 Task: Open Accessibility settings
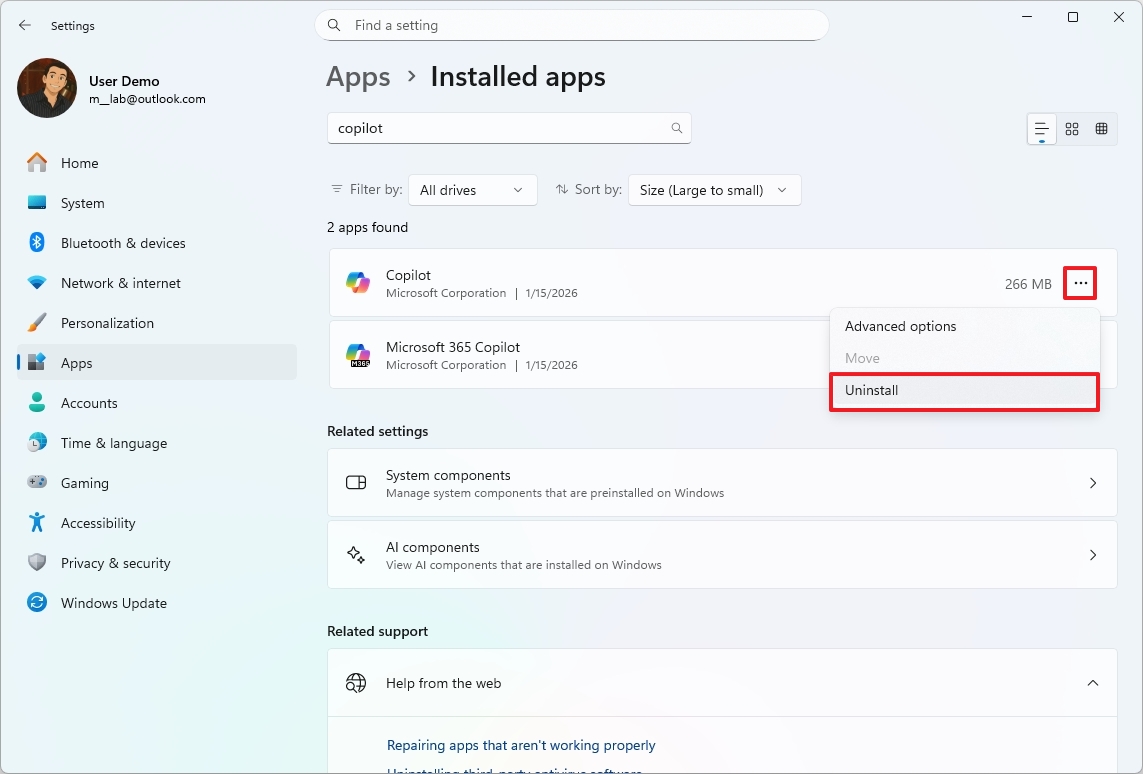97,523
